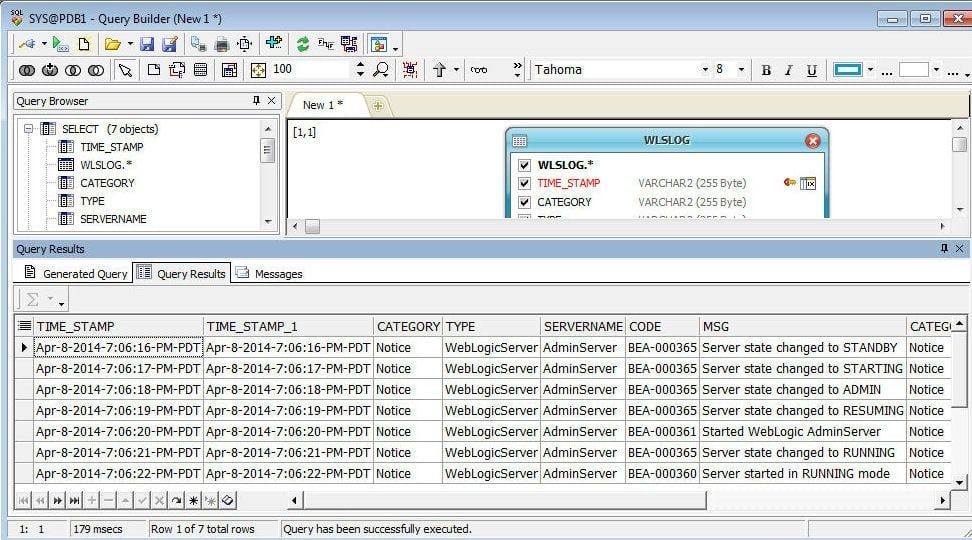Viewport: 972px width, 540px height.
Task: Apply bold formatting with B
Action: [x=766, y=70]
